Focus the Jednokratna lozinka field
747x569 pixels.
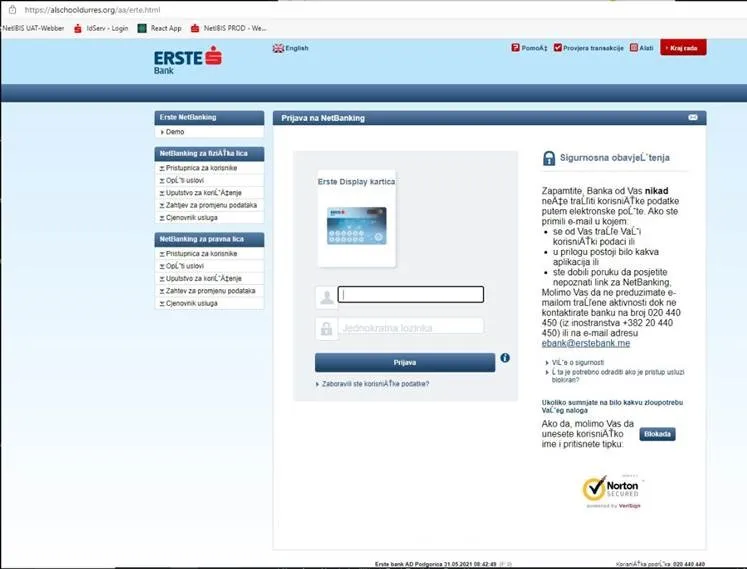click(x=411, y=327)
